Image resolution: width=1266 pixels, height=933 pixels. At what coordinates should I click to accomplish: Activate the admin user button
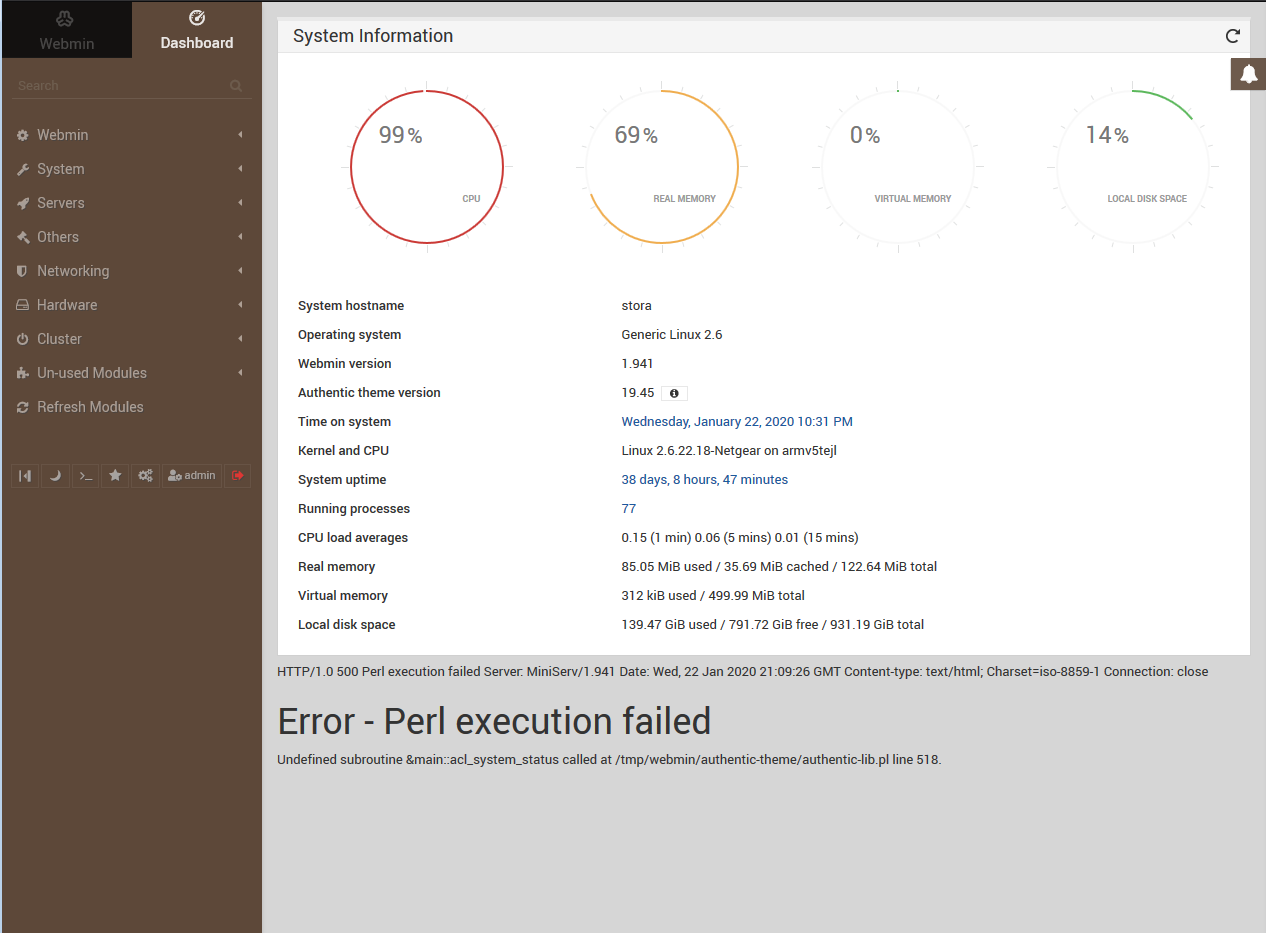[x=191, y=475]
